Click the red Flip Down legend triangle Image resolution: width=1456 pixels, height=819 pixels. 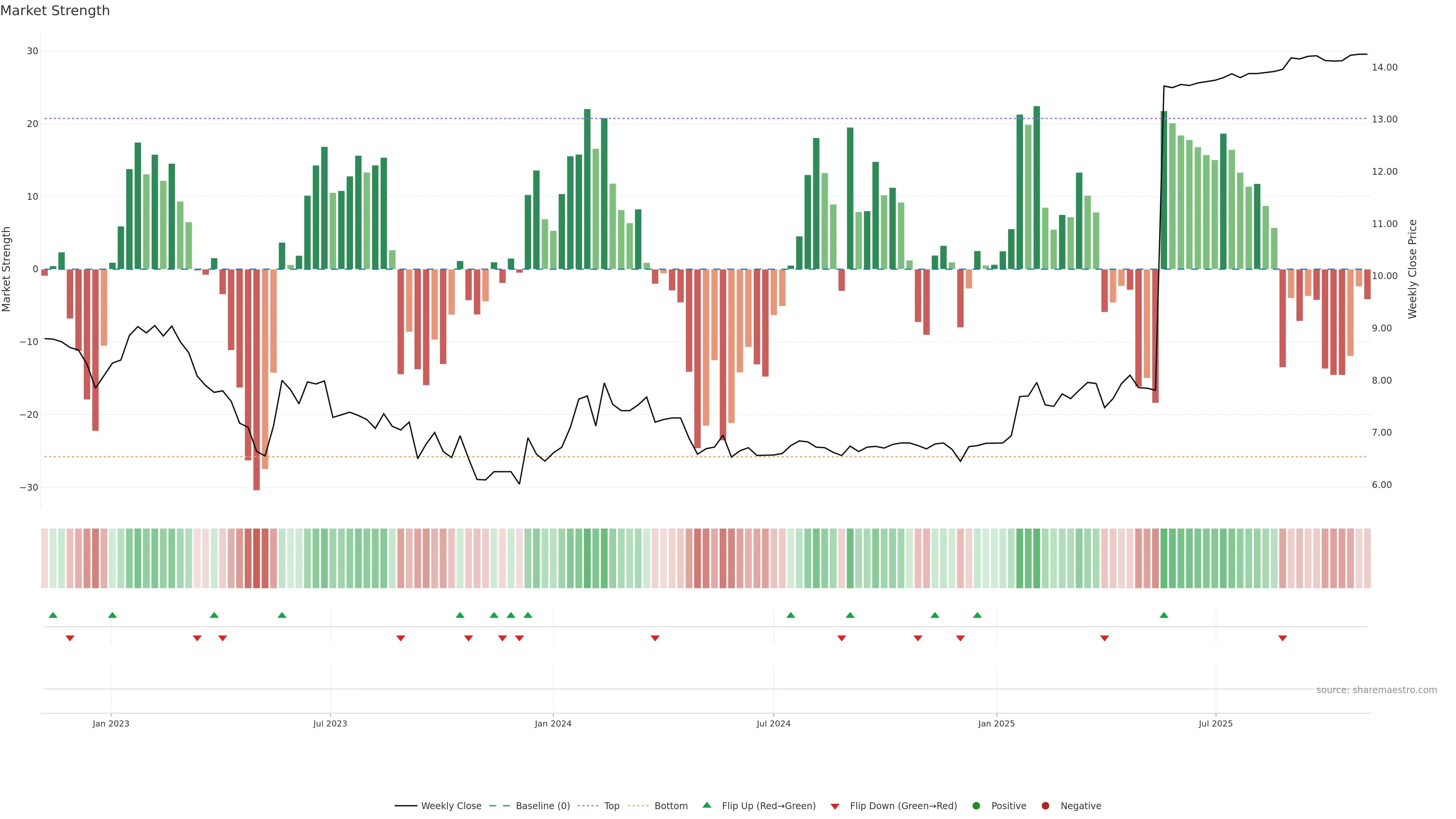tap(835, 806)
